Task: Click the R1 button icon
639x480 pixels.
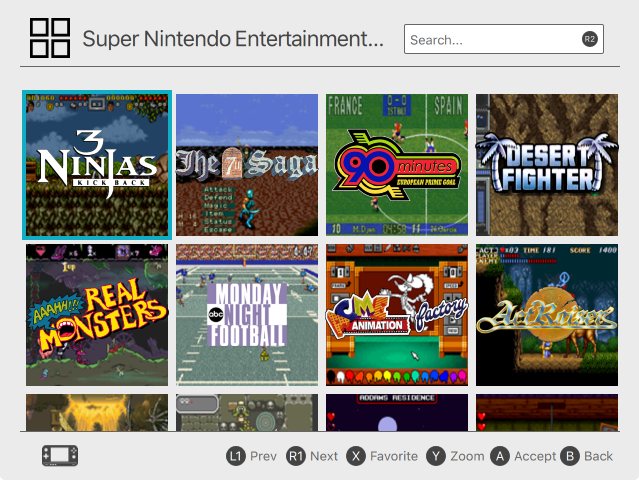Action: click(x=295, y=456)
